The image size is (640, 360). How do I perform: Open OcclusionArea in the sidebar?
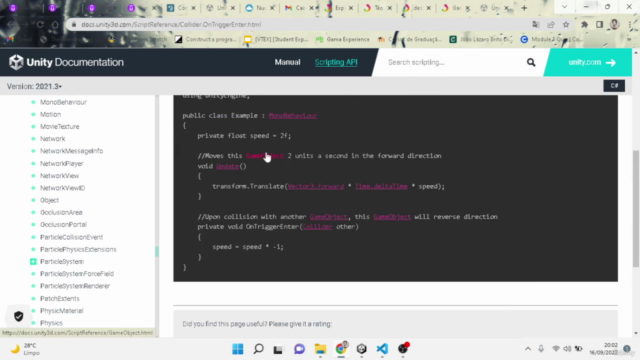[x=61, y=212]
